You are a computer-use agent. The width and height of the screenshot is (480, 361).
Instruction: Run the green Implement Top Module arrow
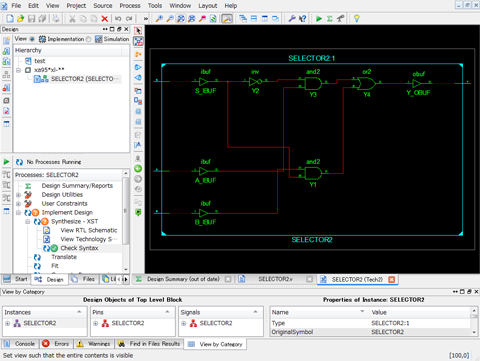click(x=319, y=19)
